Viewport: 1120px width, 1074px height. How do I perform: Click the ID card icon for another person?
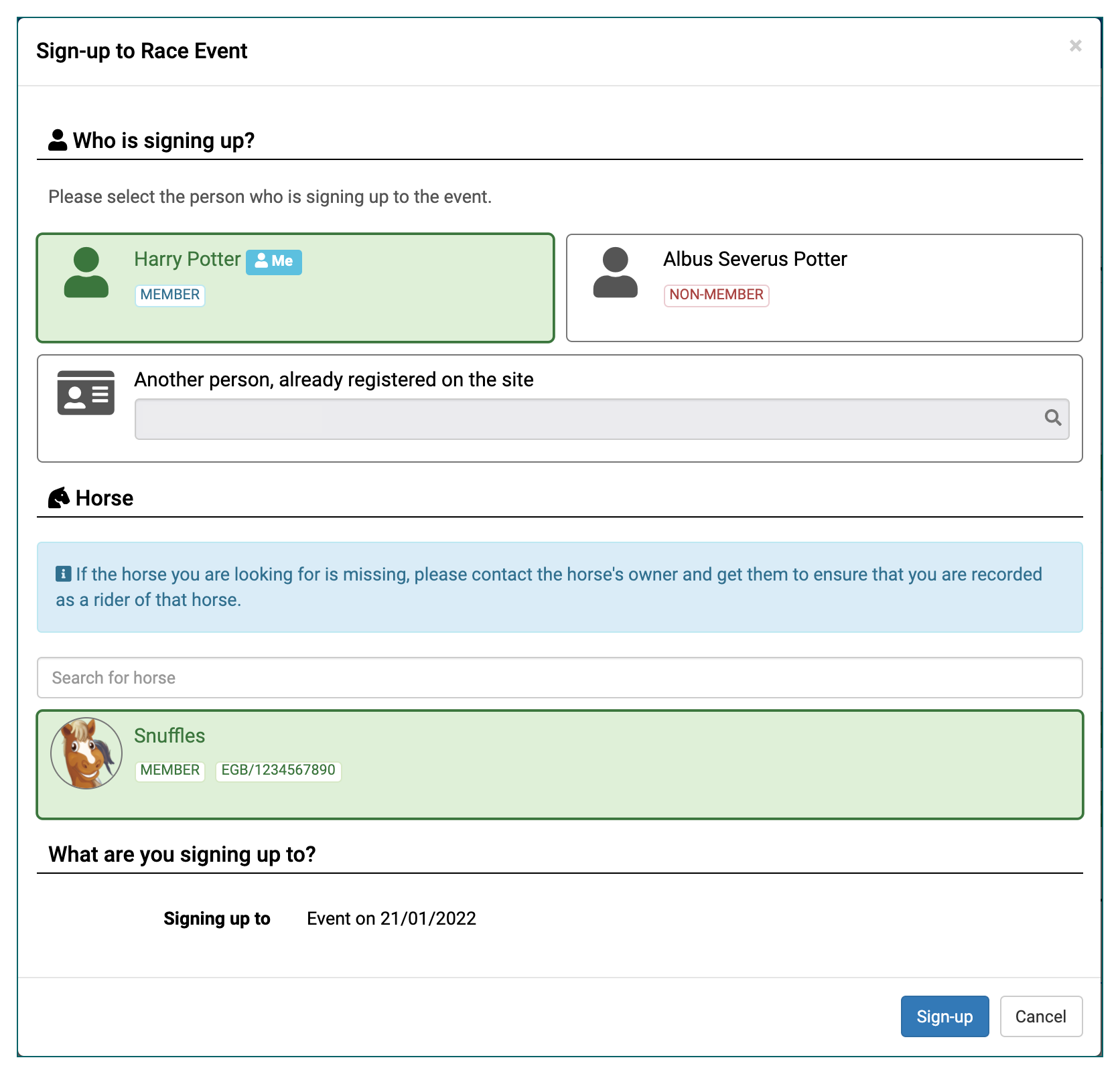[86, 392]
